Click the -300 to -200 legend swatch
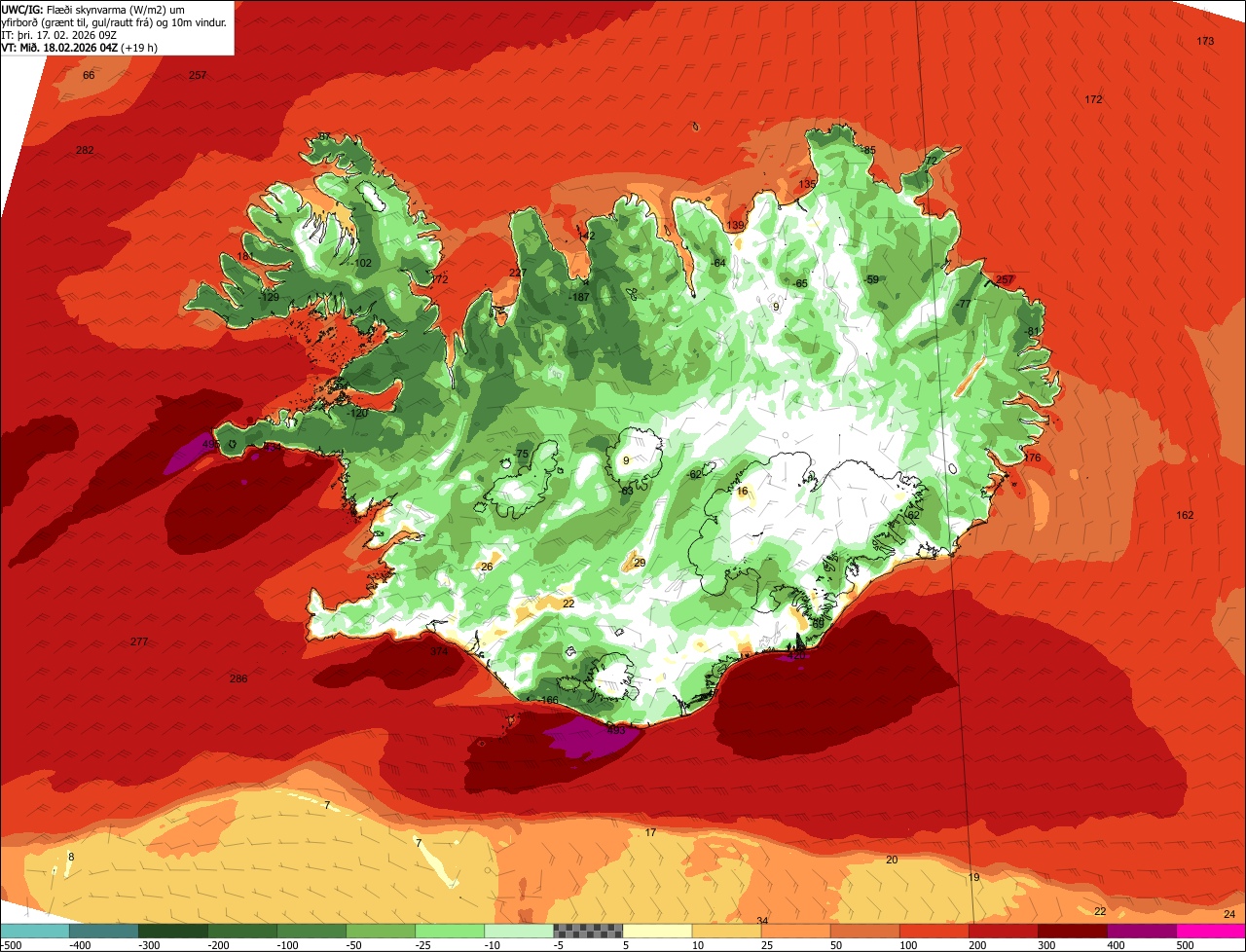Viewport: 1246px width, 952px height. pos(172,931)
